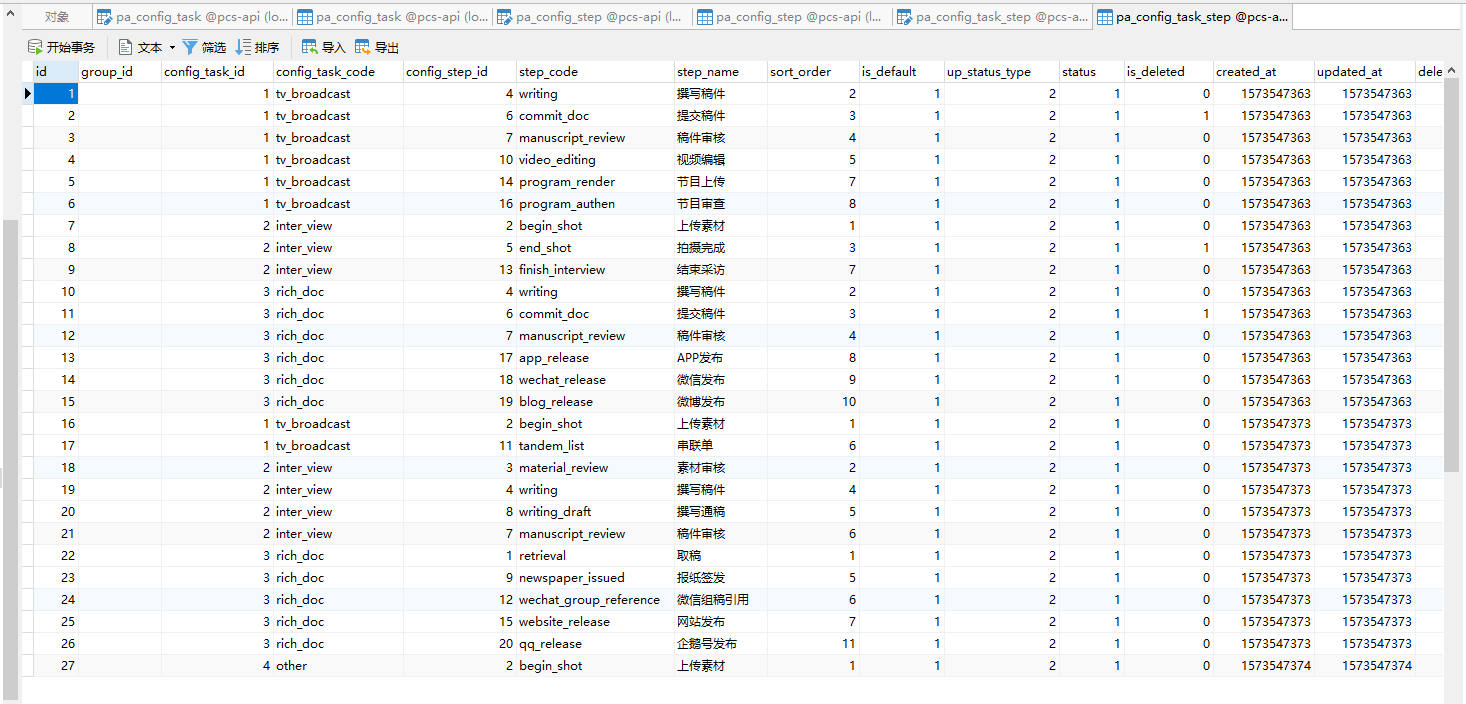This screenshot has height=704, width=1466.
Task: Open the pa_config_step design tab with pencil icon
Action: click(x=593, y=17)
